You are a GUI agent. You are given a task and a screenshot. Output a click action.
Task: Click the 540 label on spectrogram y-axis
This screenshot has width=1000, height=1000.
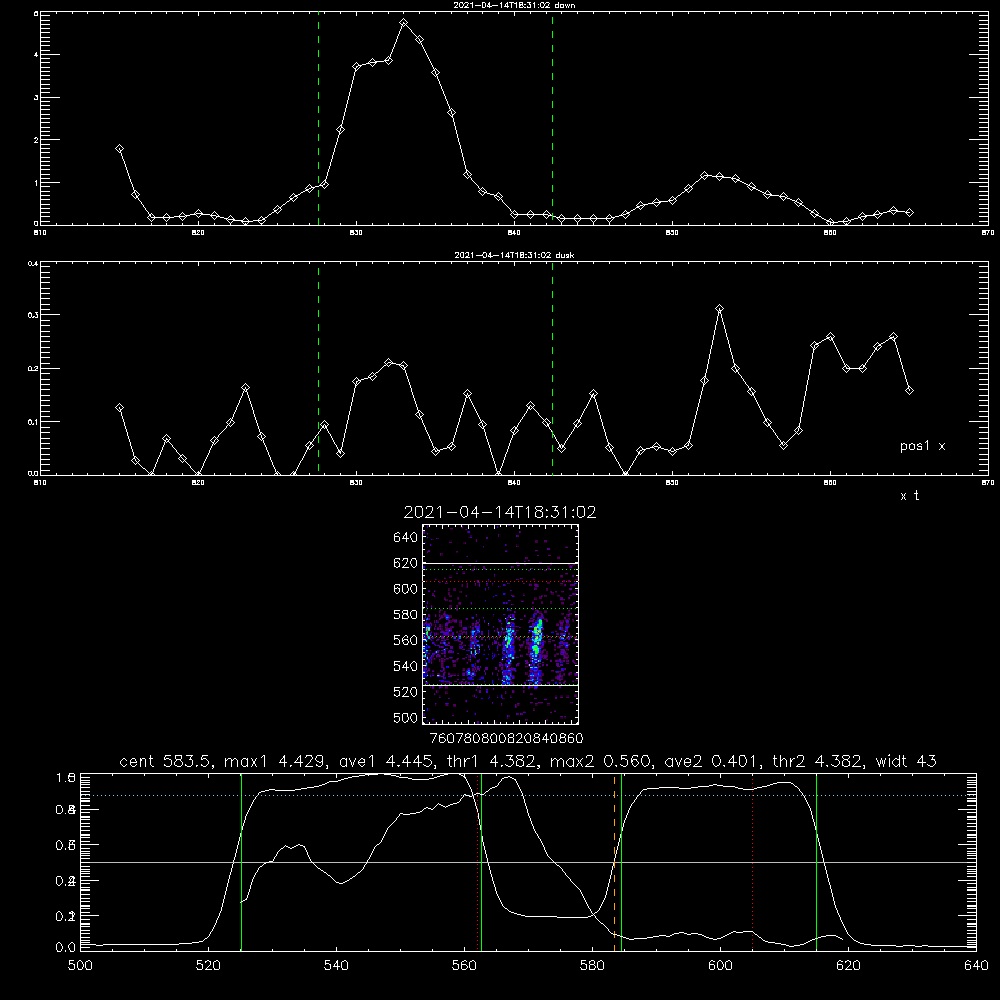(x=406, y=666)
